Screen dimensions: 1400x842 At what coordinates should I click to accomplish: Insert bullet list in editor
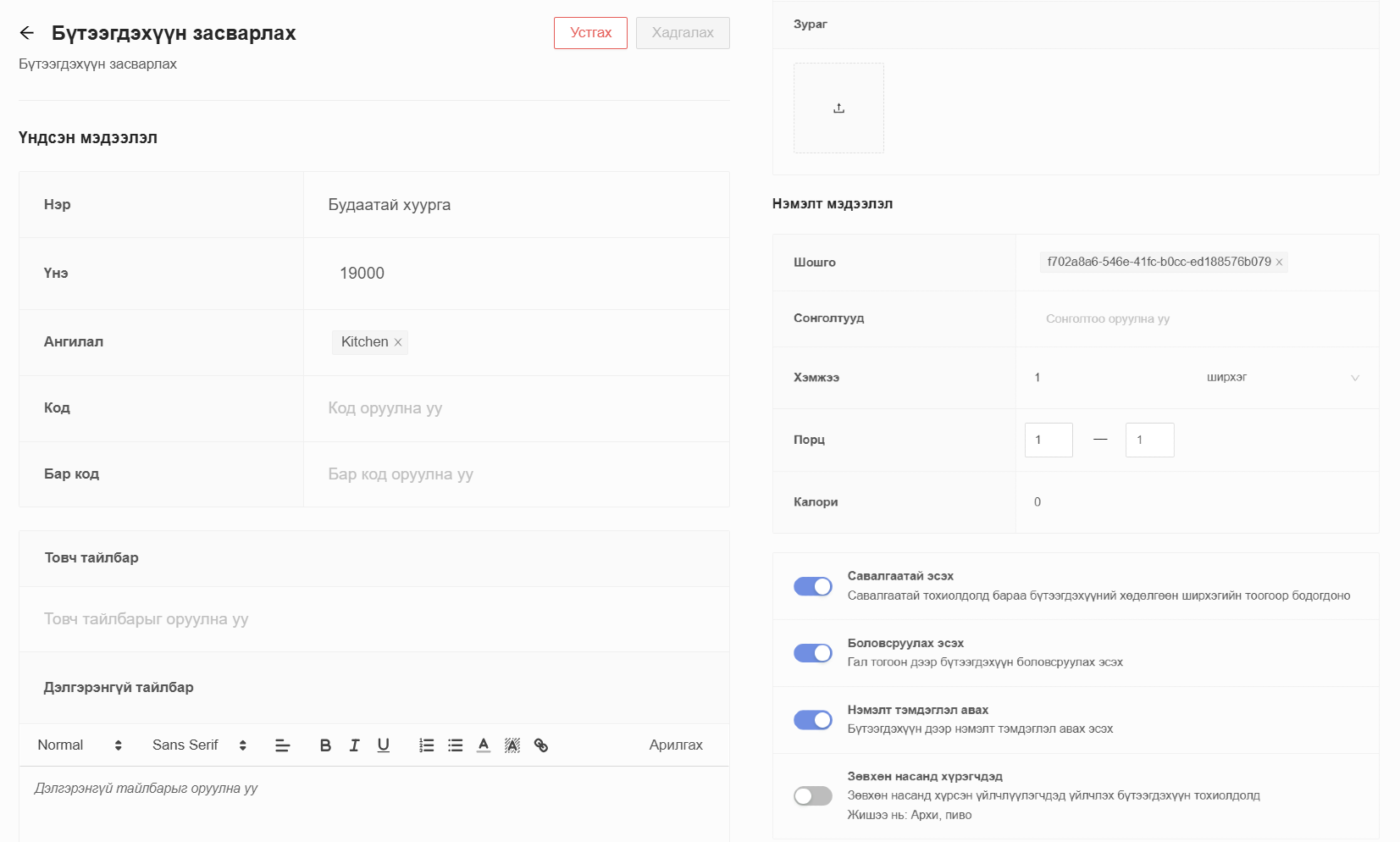tap(456, 745)
